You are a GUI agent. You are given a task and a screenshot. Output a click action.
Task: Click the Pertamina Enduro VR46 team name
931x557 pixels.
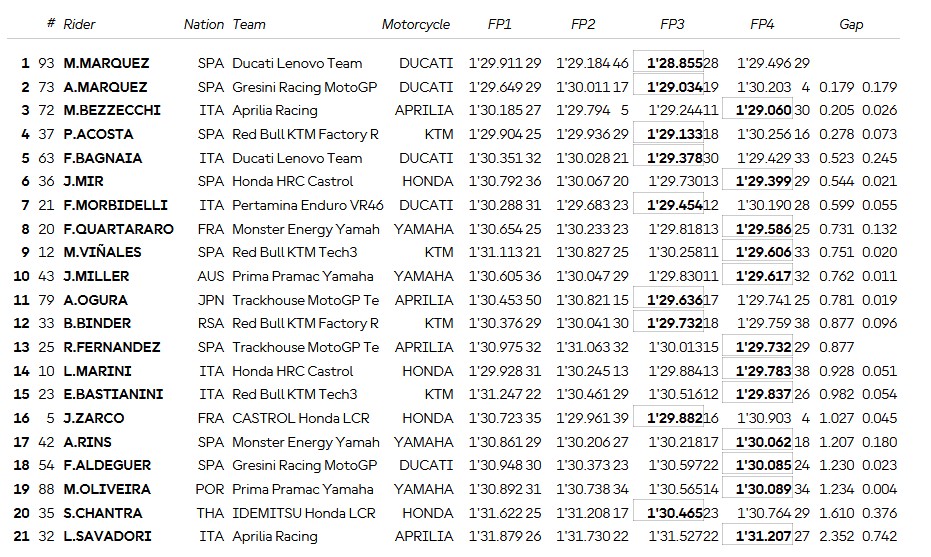(x=305, y=205)
